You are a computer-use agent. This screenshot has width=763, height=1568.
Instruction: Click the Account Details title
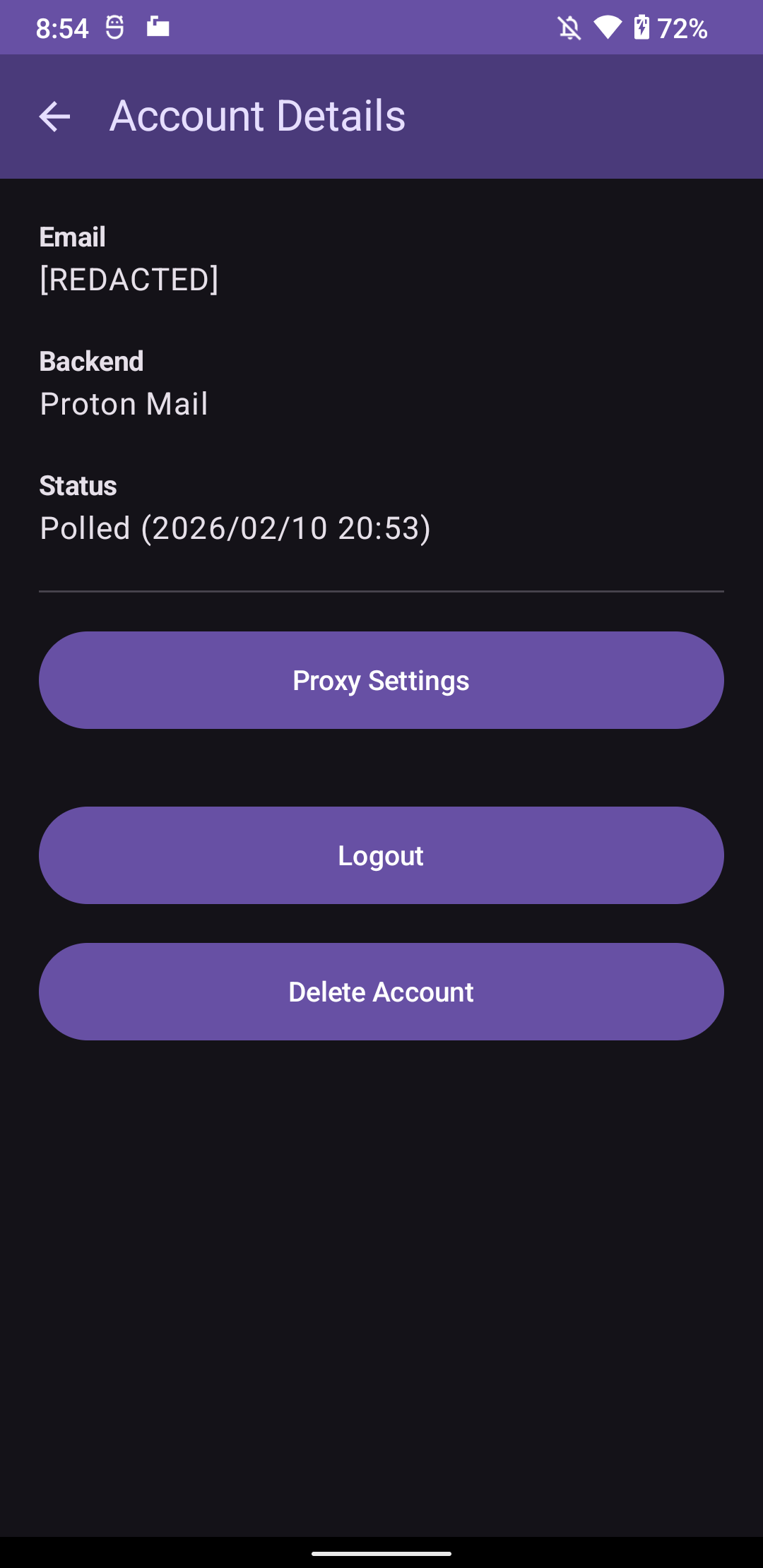258,116
